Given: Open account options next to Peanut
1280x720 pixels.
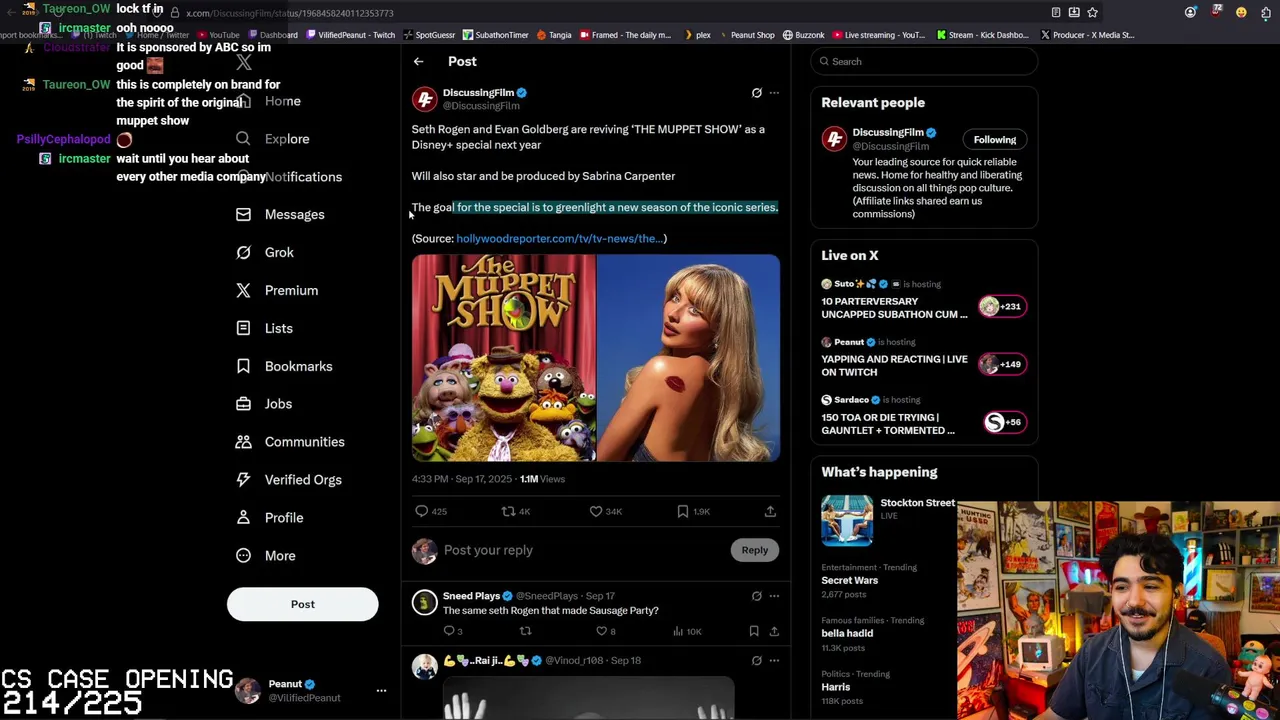Looking at the screenshot, I should coord(381,691).
